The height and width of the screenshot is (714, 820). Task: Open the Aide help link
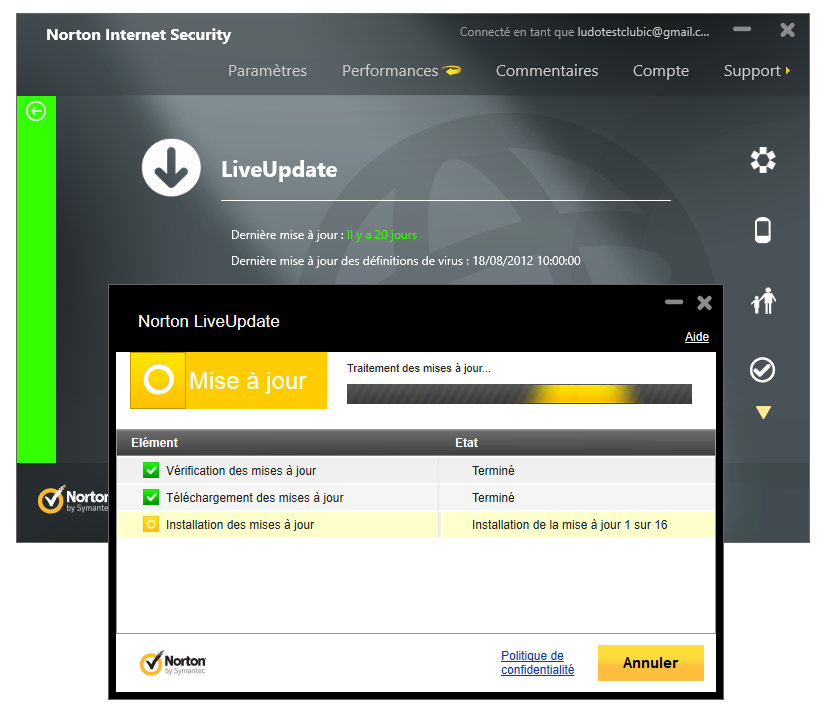click(697, 337)
